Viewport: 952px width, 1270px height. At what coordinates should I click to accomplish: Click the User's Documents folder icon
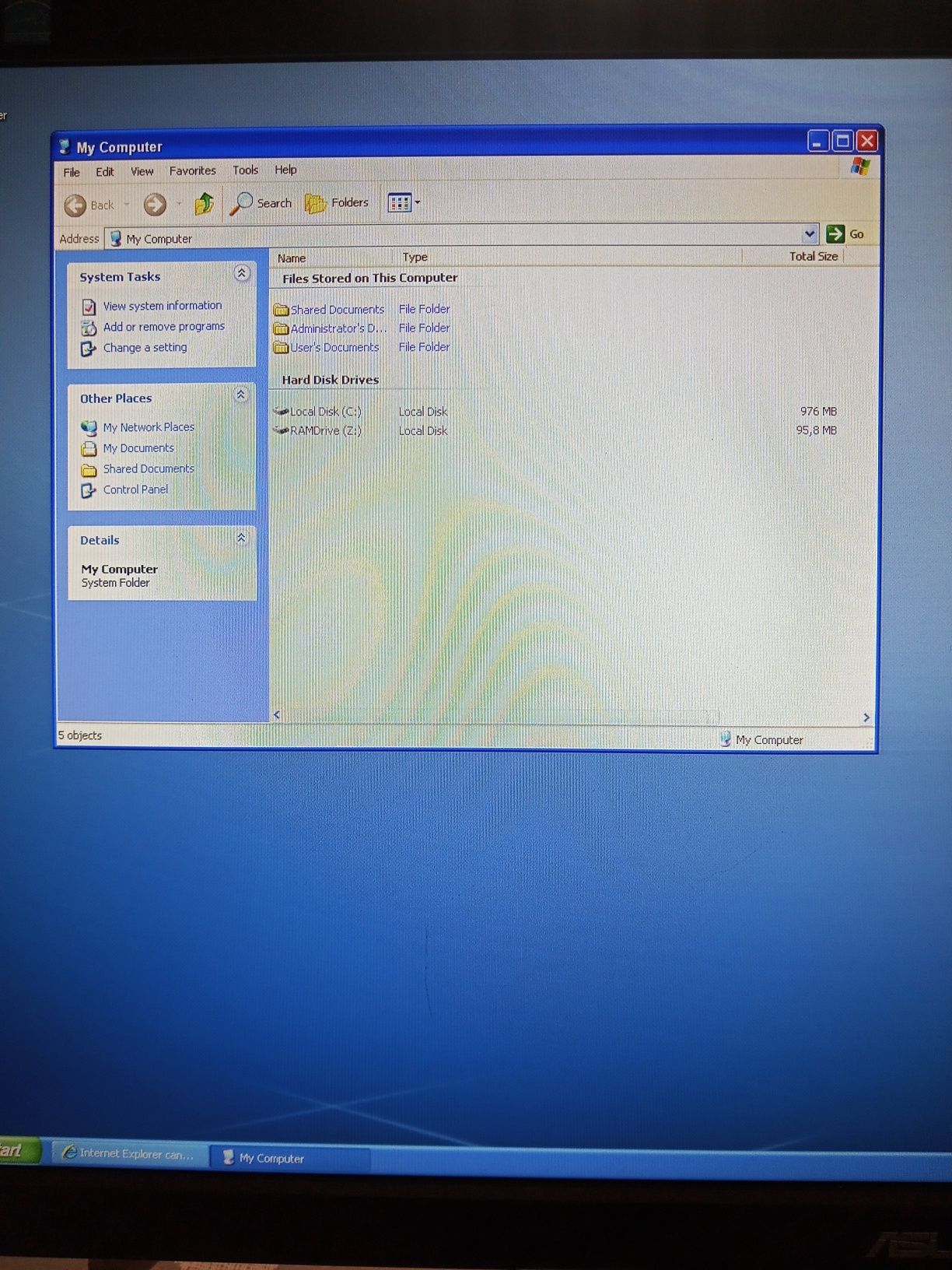[281, 348]
